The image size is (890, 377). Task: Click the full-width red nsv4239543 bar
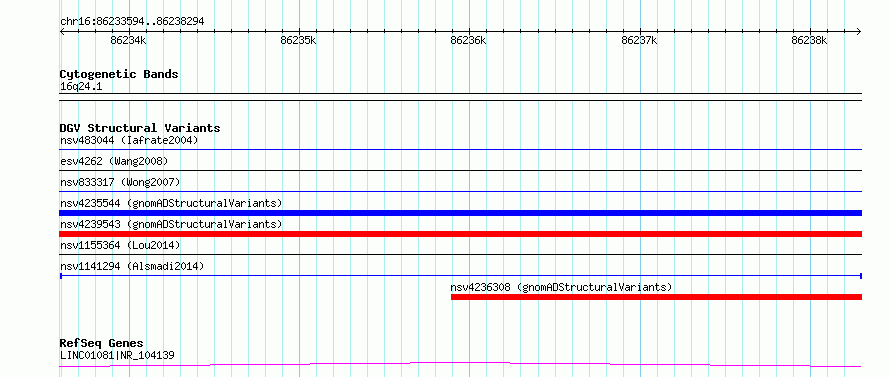click(x=461, y=234)
